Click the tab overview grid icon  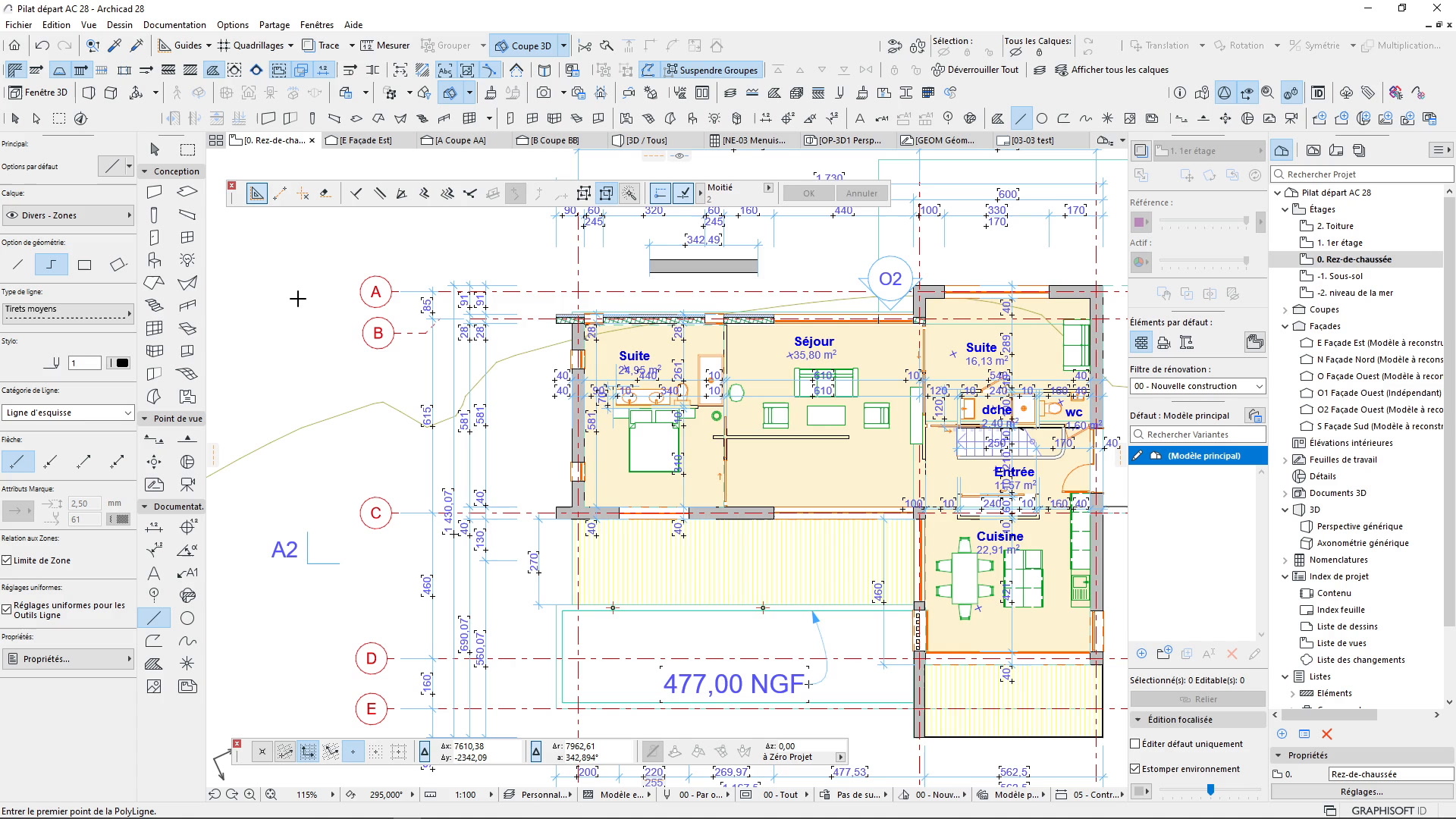(216, 140)
